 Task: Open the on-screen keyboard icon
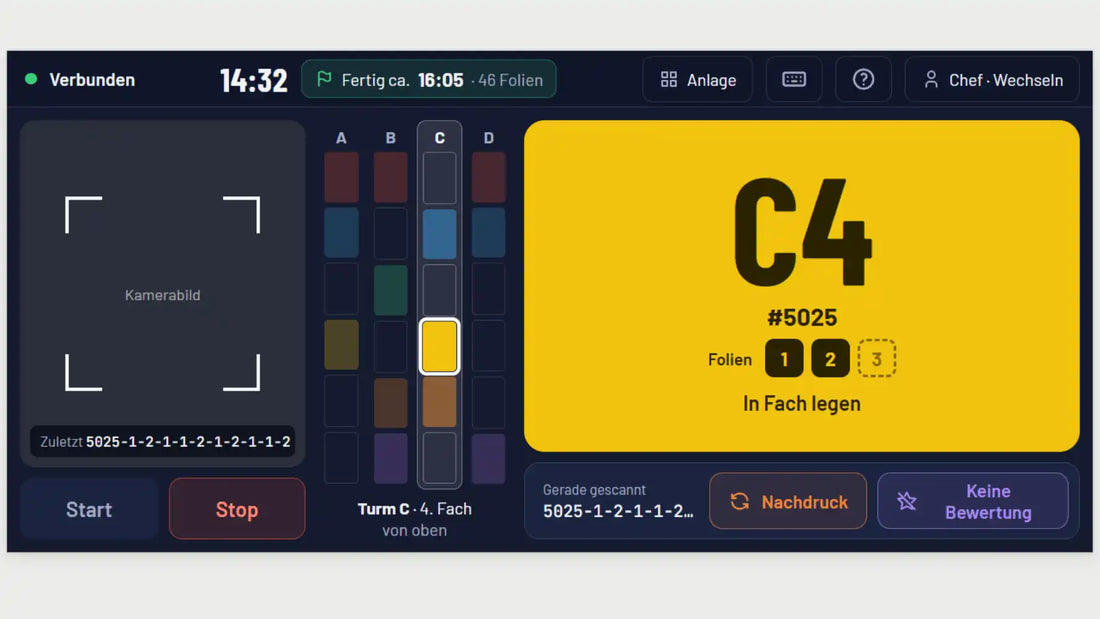[793, 79]
